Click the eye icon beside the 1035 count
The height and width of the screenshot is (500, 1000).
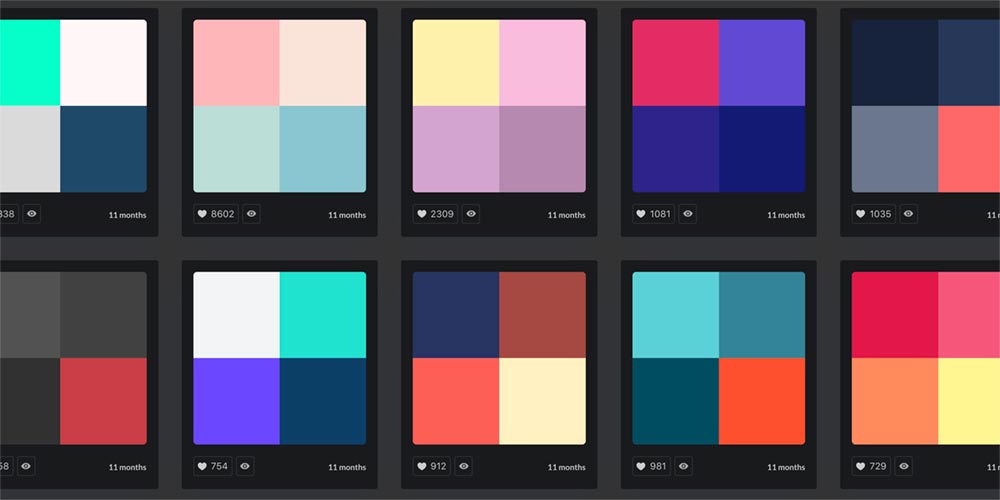(x=909, y=214)
